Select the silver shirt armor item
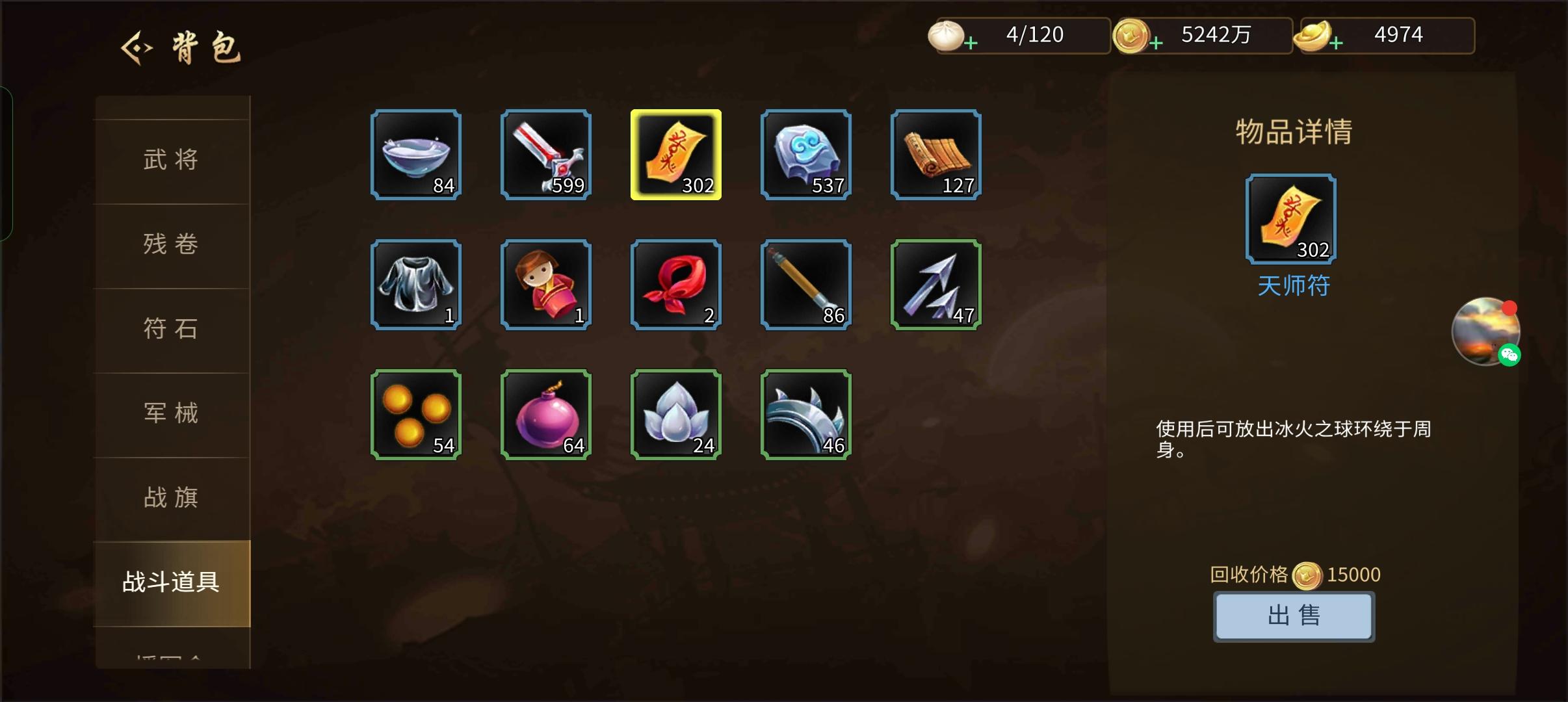Viewport: 1568px width, 702px height. [416, 285]
